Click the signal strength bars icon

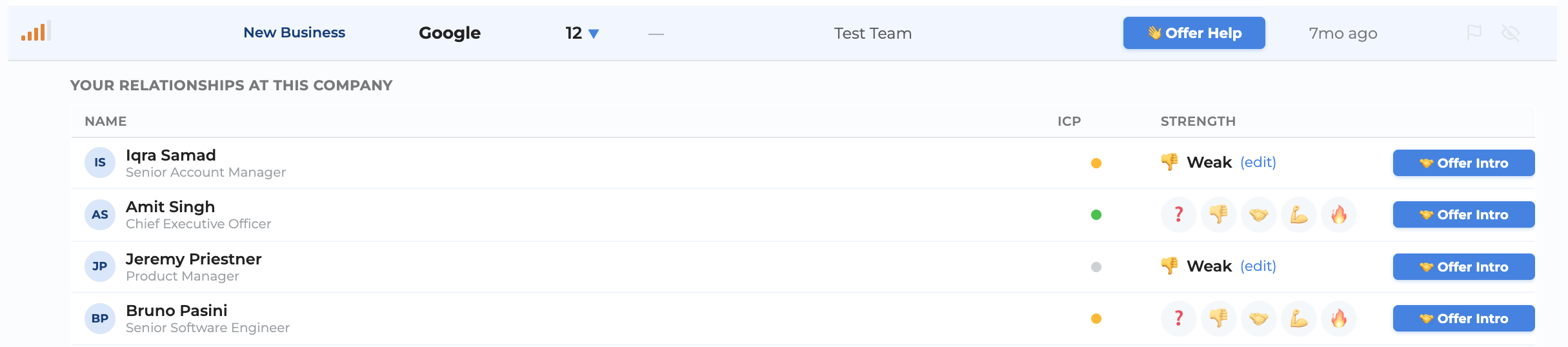click(35, 32)
